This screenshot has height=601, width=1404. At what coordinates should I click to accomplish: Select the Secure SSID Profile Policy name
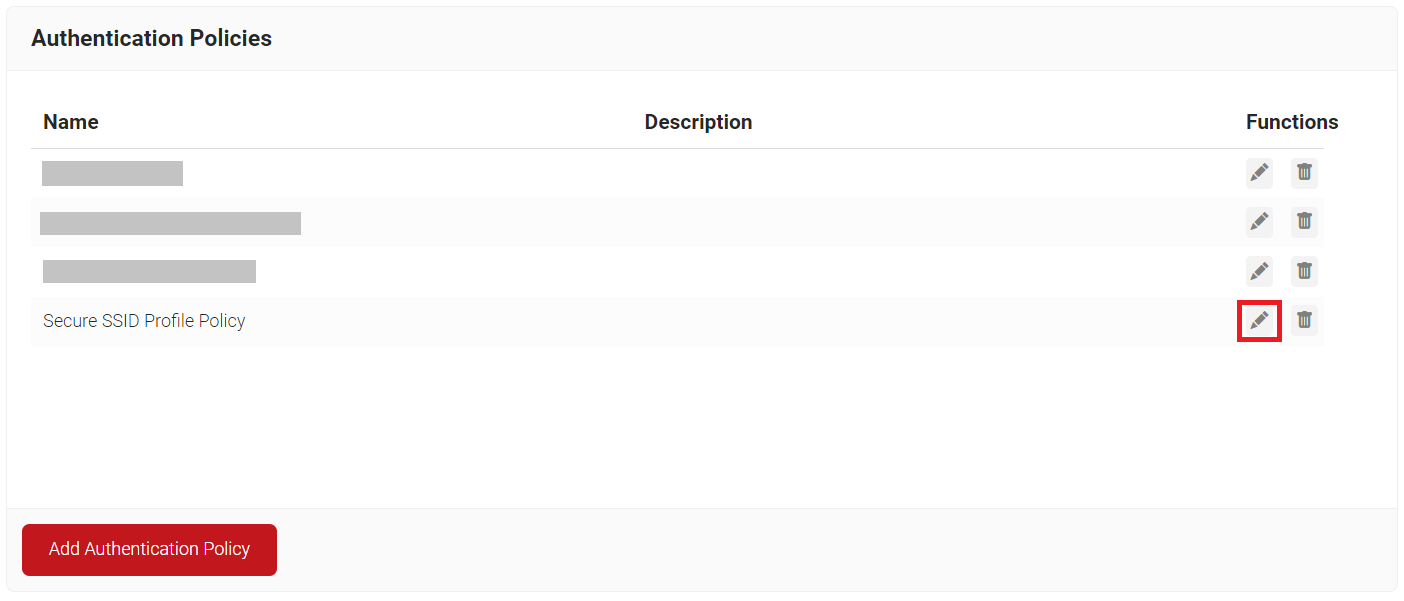[144, 321]
